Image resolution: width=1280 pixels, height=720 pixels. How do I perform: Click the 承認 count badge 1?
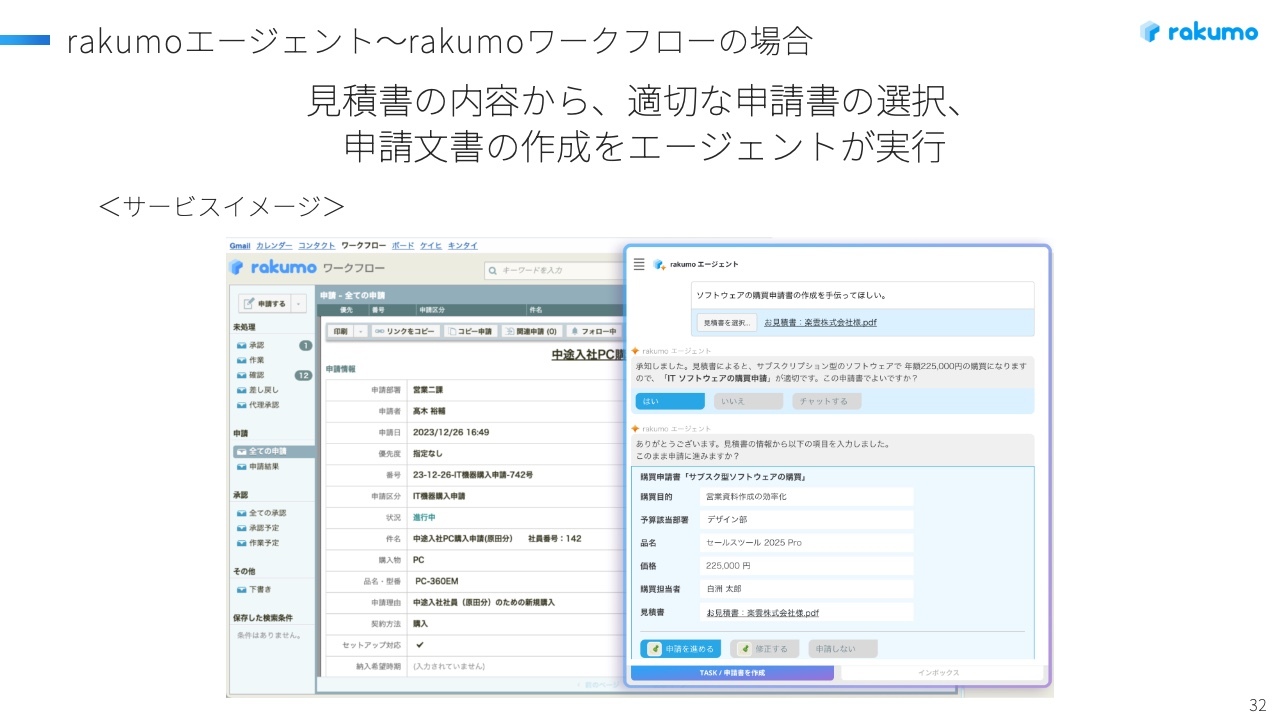(x=305, y=345)
